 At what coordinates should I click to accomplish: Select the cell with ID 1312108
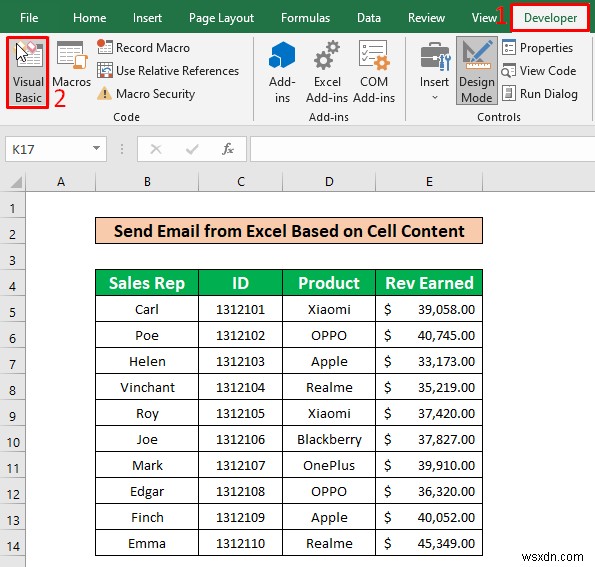[x=241, y=491]
